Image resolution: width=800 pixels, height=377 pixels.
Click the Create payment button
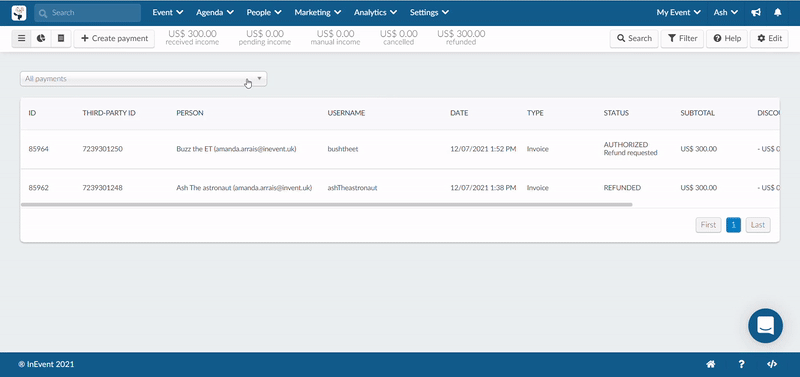tap(114, 38)
